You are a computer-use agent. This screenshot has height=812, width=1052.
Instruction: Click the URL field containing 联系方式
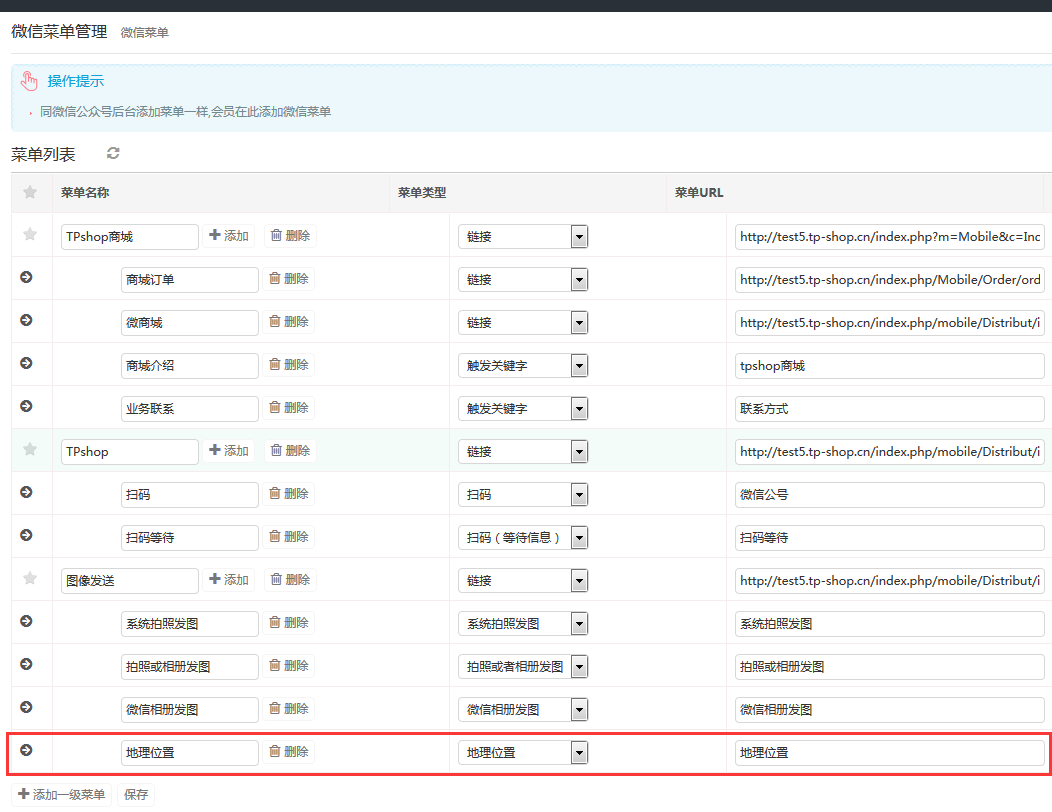coord(889,409)
